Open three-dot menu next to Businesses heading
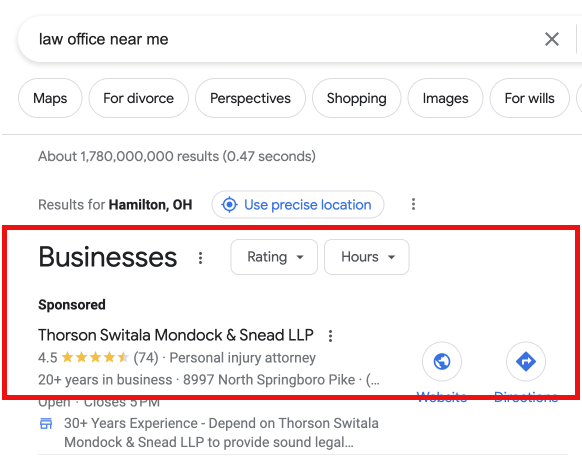 pyautogui.click(x=200, y=258)
